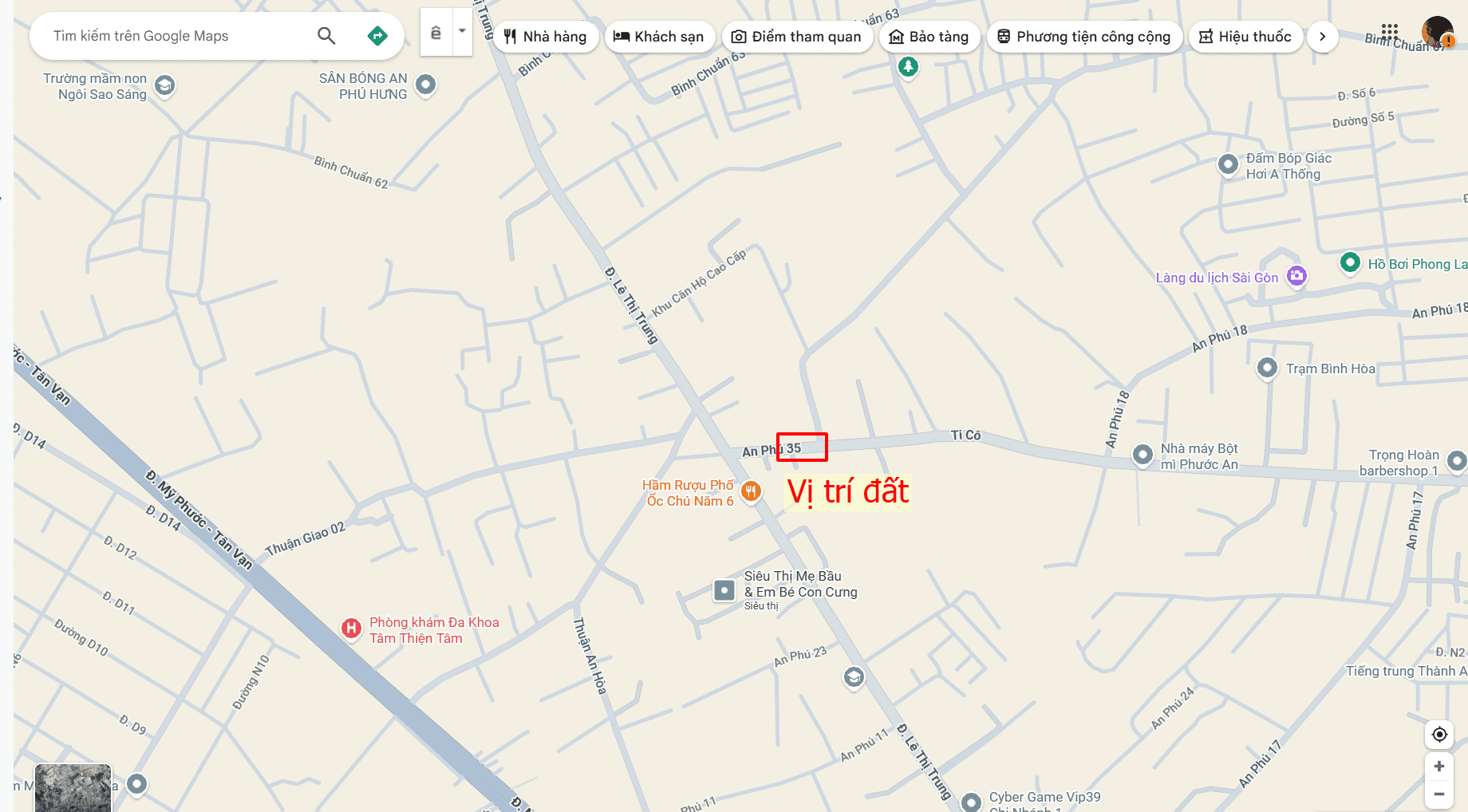Filter by Khách sạn chip
Screen dimensions: 1468x812
pyautogui.click(x=659, y=37)
